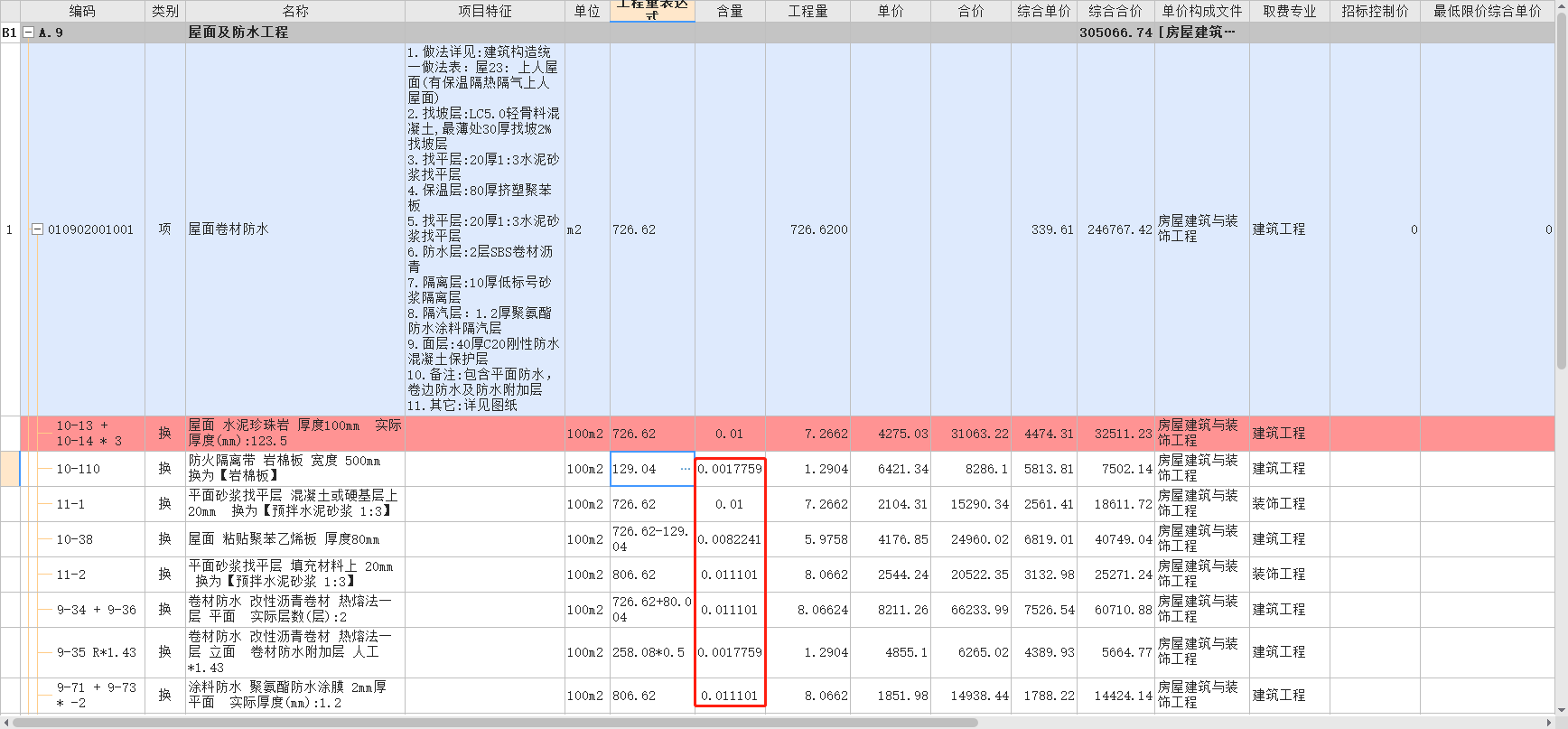Click the 合价 value 31063.22

coord(979,434)
